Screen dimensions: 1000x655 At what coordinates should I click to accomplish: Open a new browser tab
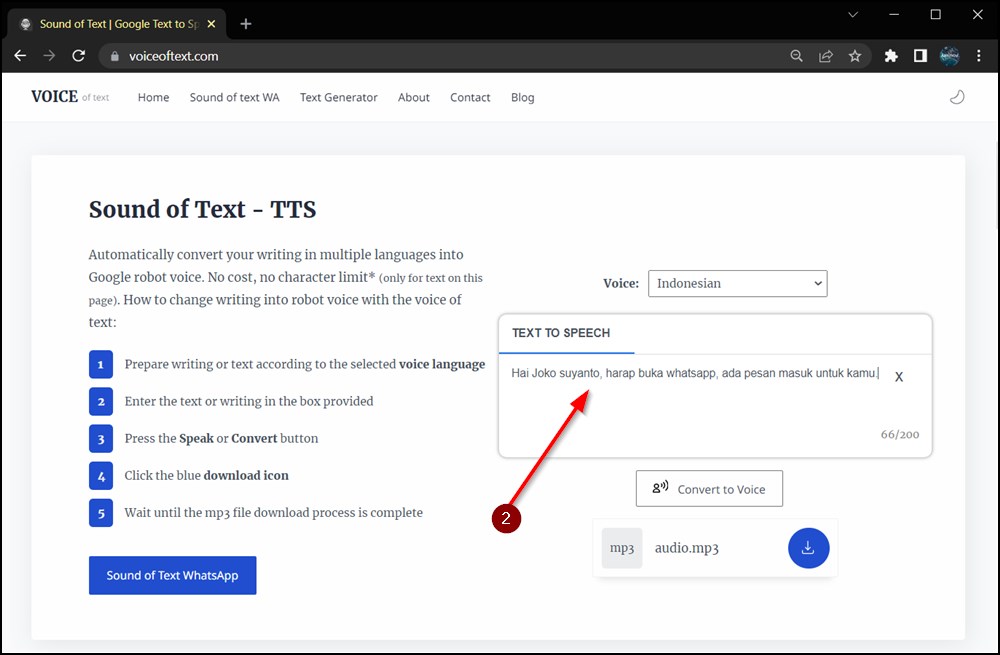pyautogui.click(x=246, y=24)
